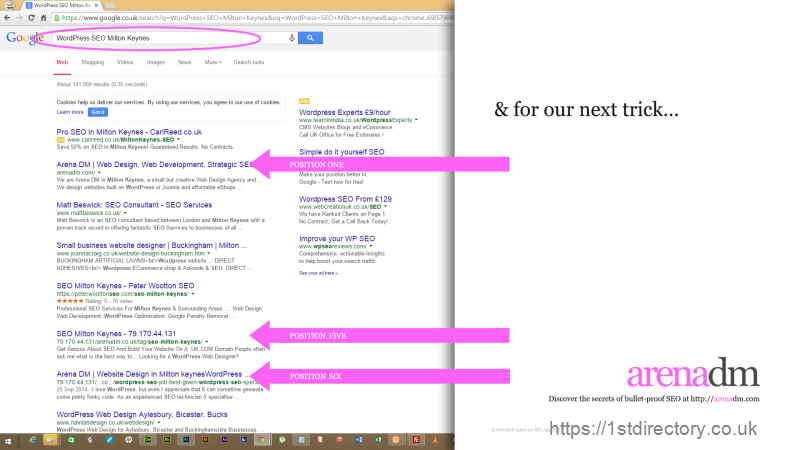This screenshot has width=800, height=450.
Task: Click the voice search microphone
Action: click(292, 38)
